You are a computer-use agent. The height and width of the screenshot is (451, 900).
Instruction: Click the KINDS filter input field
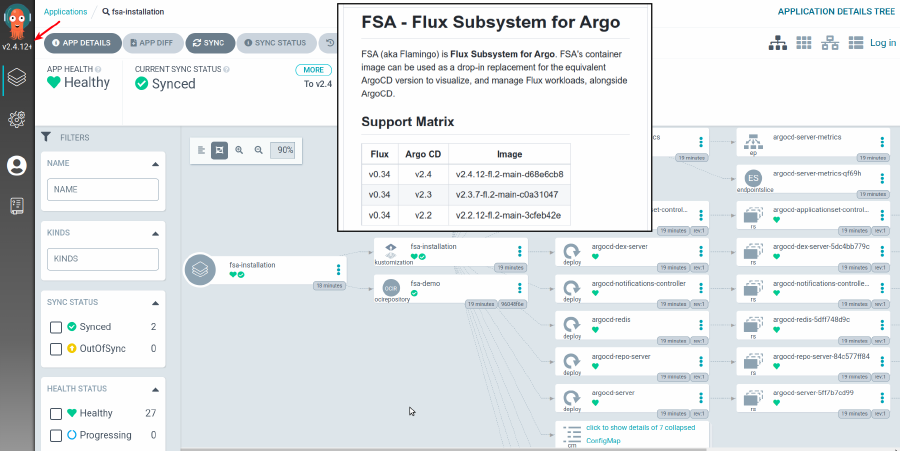103,259
